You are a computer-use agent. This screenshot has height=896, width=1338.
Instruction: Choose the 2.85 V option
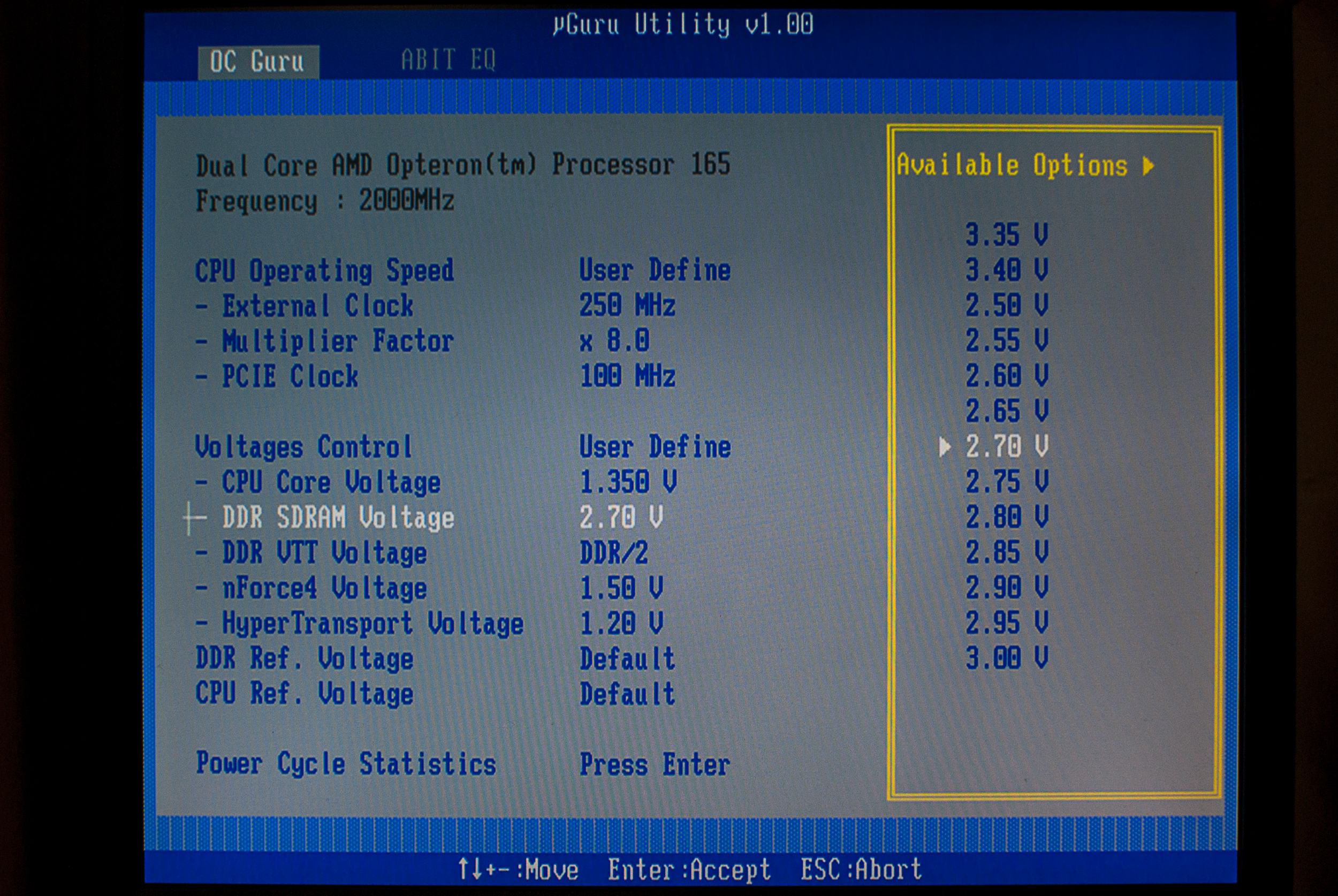pos(1007,552)
